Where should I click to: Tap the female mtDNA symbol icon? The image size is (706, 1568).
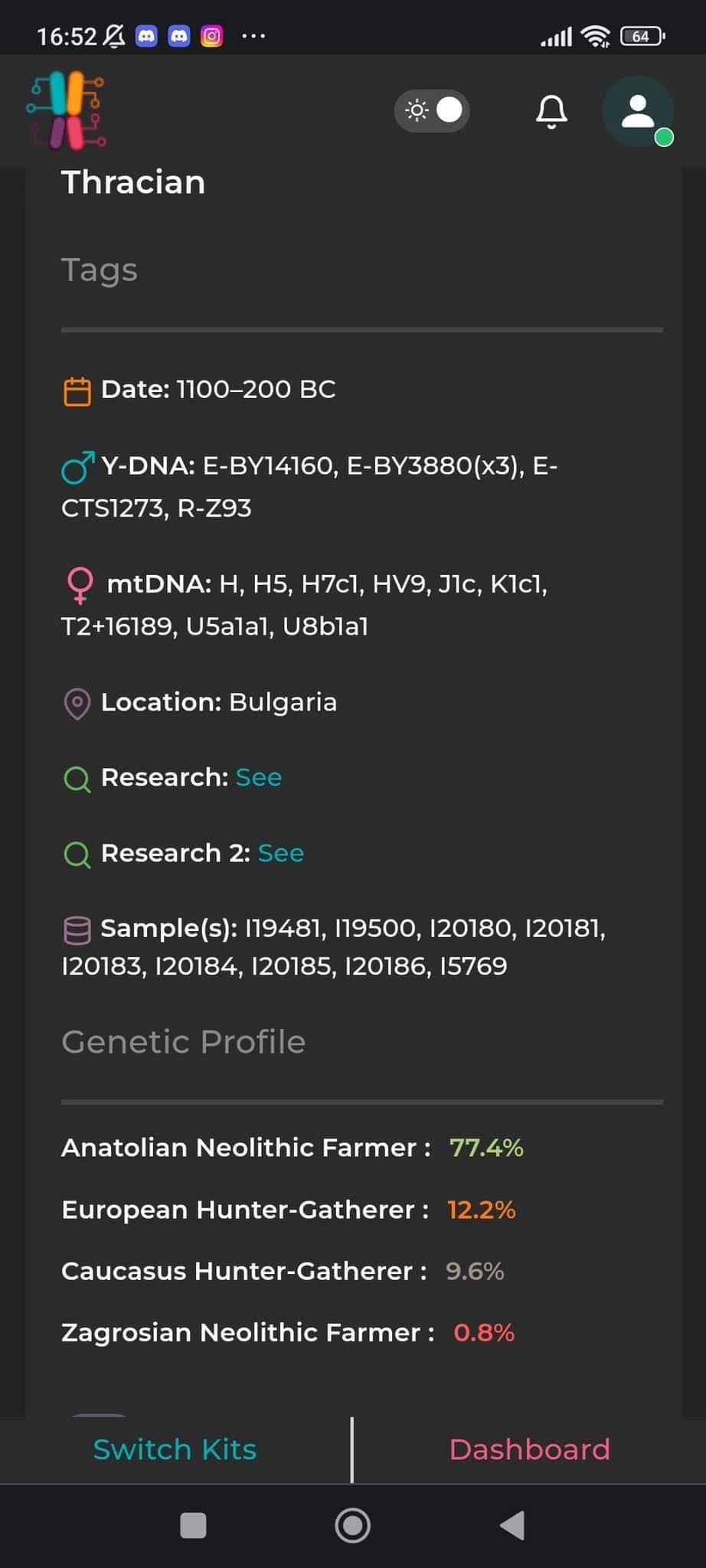(80, 586)
